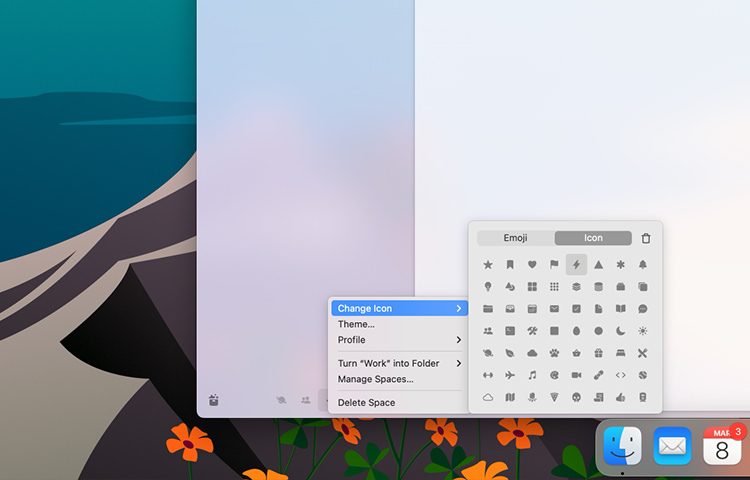Pick the shopping basket icon
This screenshot has height=480, width=750.
(x=576, y=353)
